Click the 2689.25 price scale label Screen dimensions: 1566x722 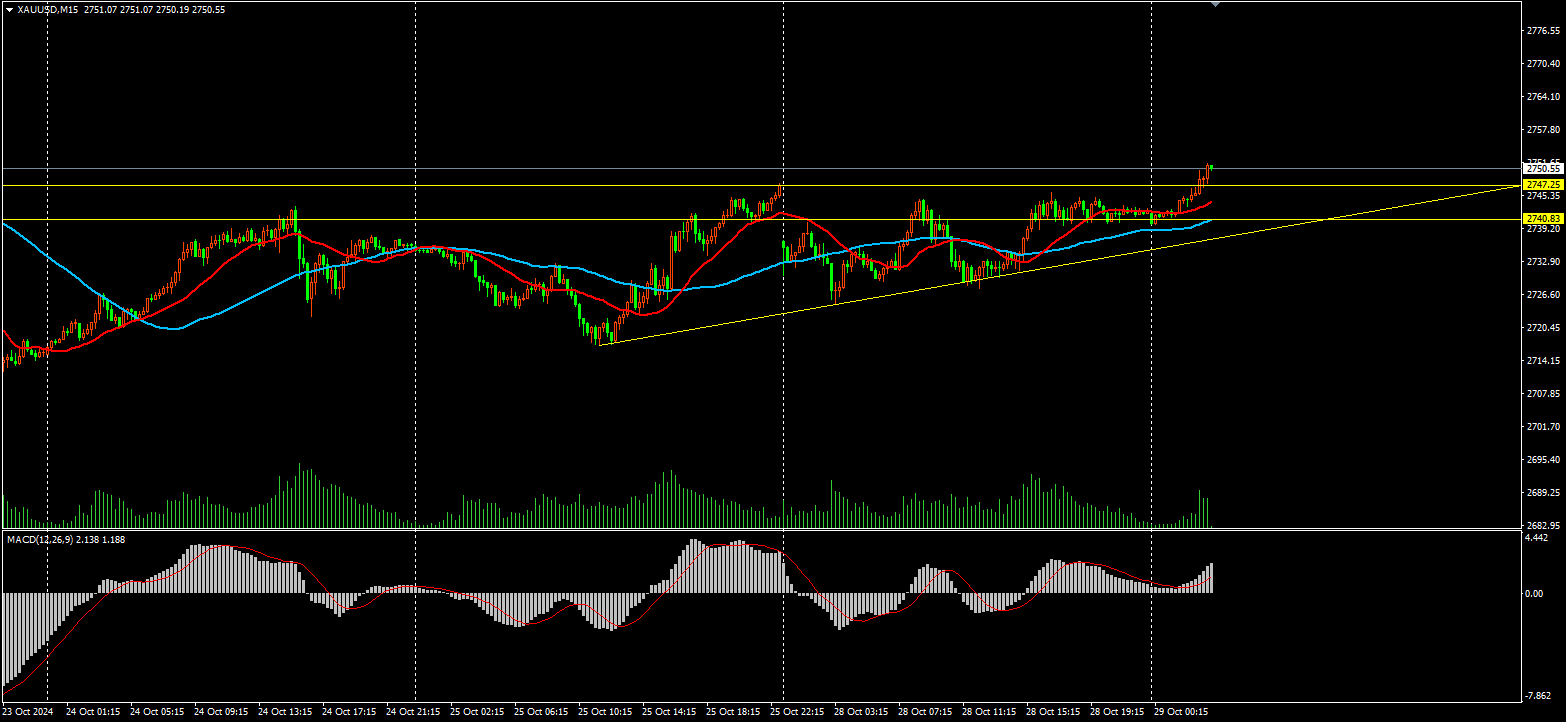[x=1544, y=493]
